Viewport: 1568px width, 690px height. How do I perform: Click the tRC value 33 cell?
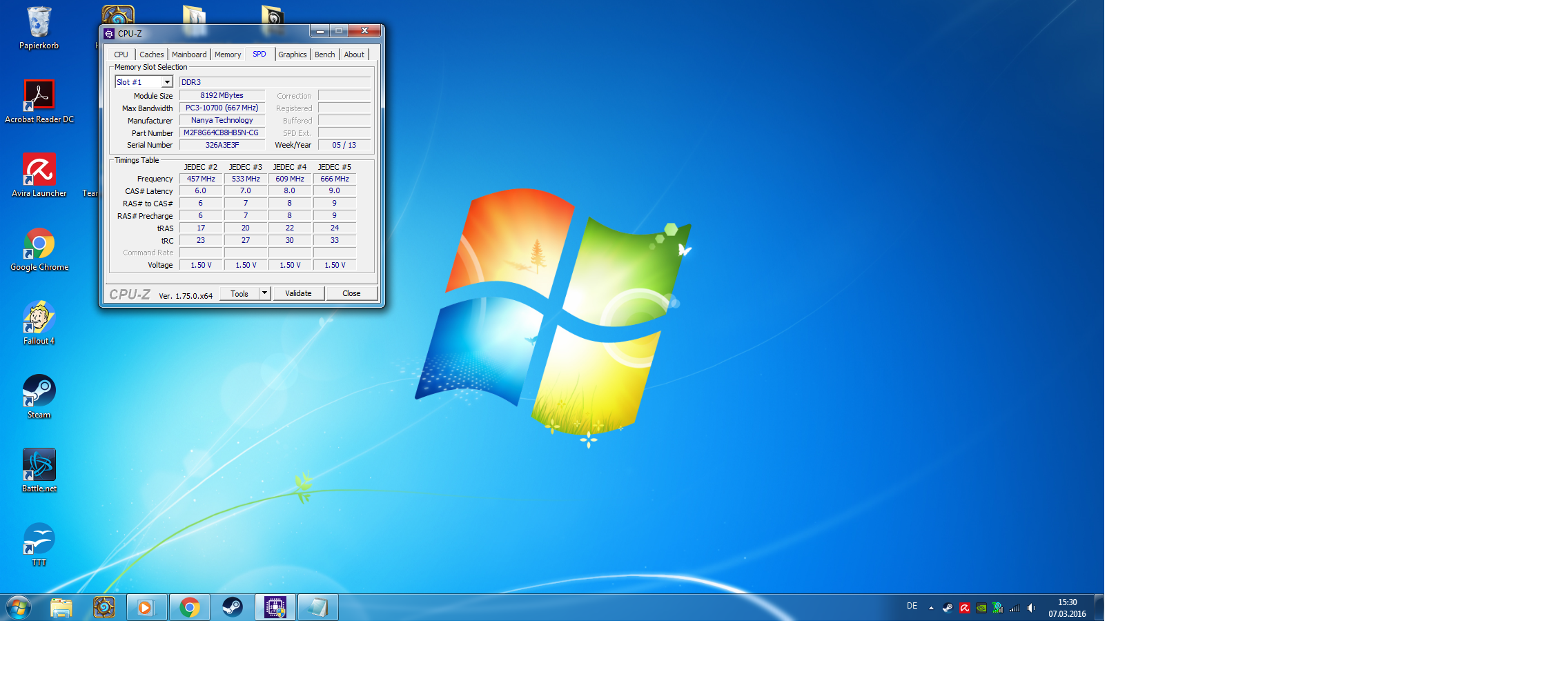(335, 240)
